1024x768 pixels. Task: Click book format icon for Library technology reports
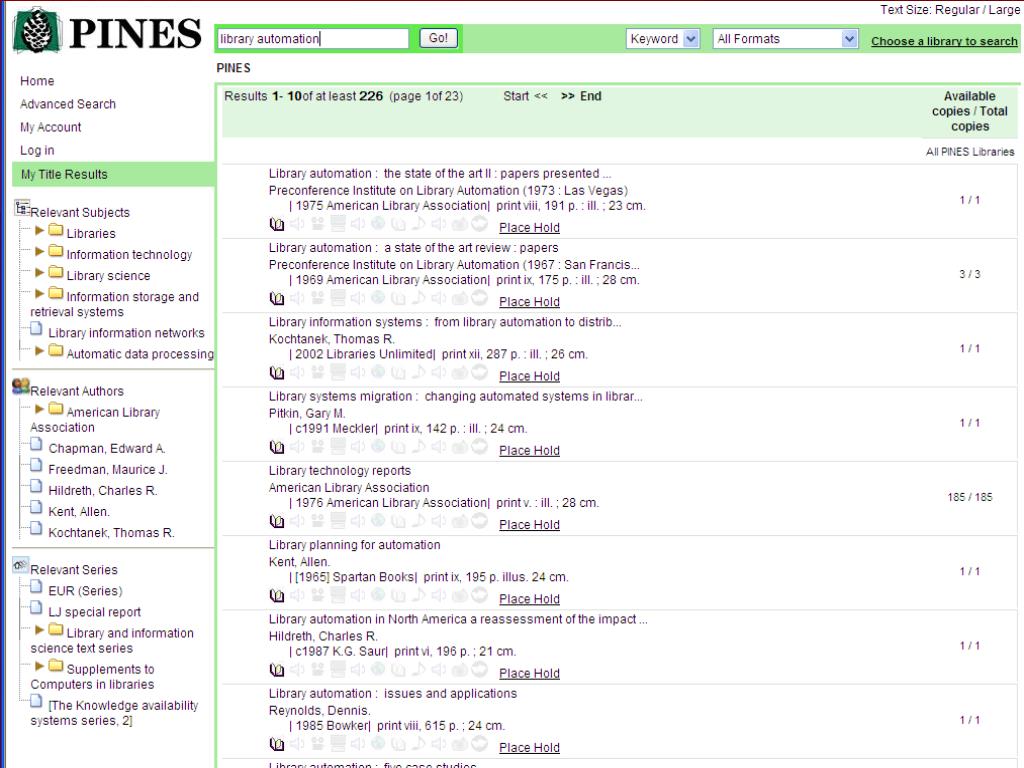coord(277,521)
